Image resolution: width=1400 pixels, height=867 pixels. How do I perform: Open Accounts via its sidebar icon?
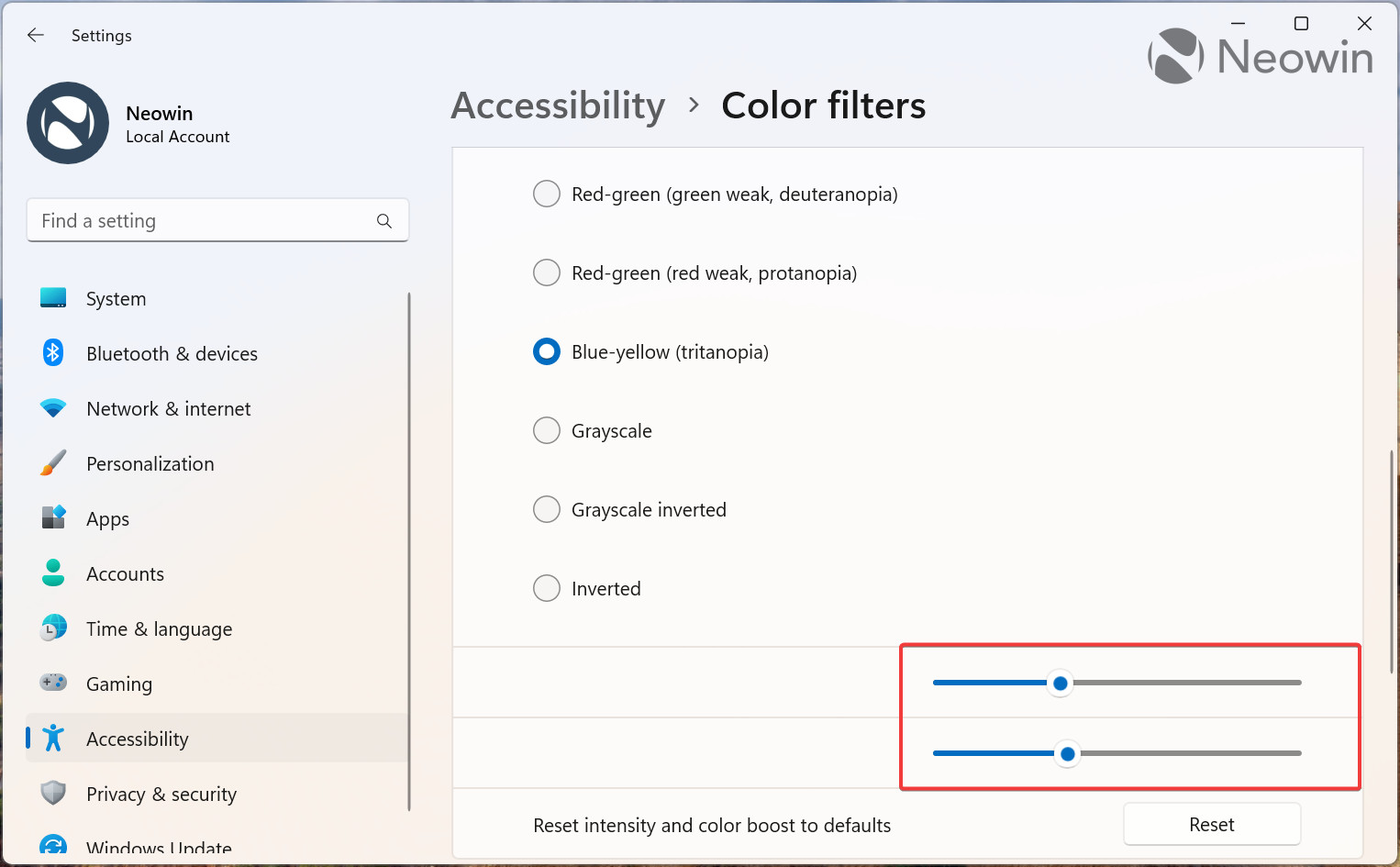click(53, 572)
